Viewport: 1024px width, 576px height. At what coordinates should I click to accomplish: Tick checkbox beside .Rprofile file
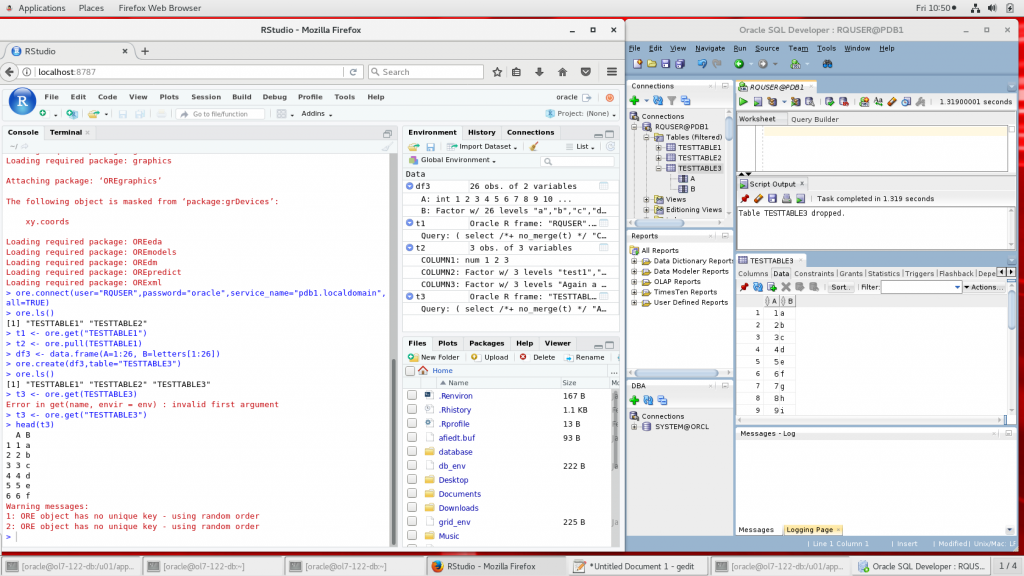click(412, 424)
